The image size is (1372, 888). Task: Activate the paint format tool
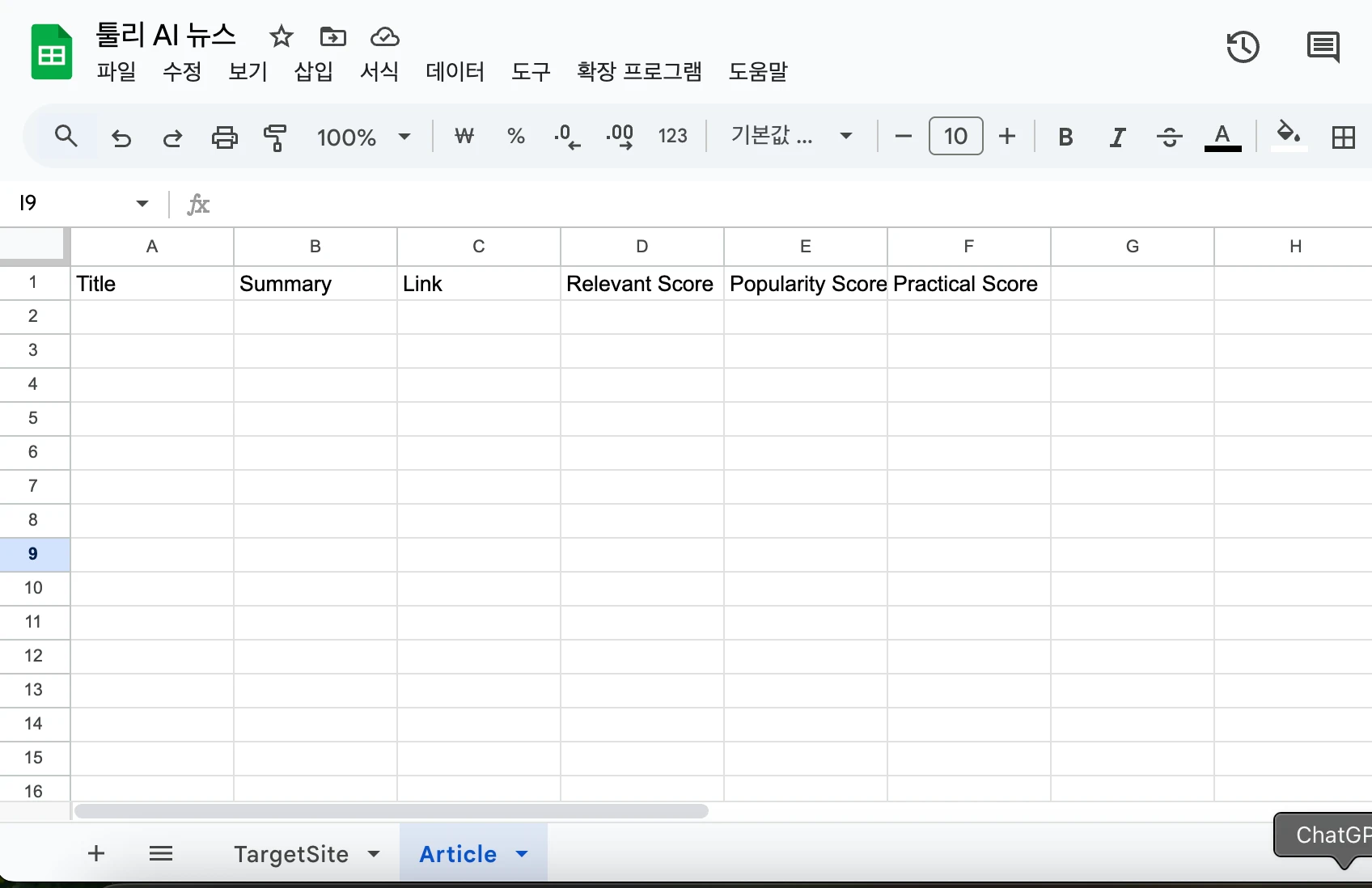pos(275,137)
